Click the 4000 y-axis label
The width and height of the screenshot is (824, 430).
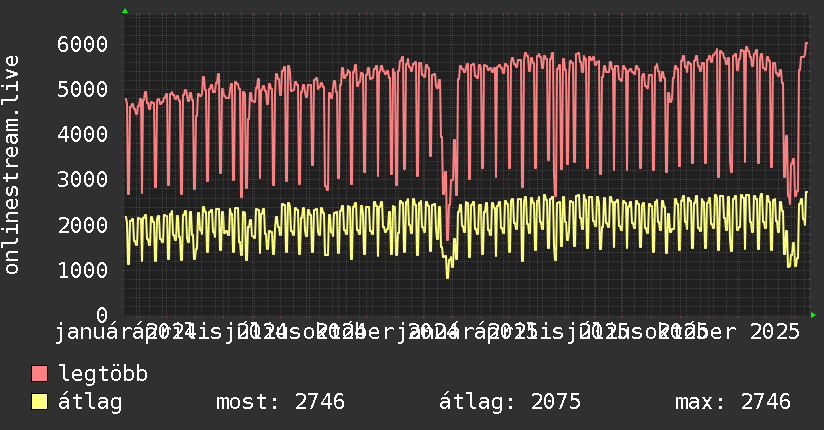[x=82, y=134]
